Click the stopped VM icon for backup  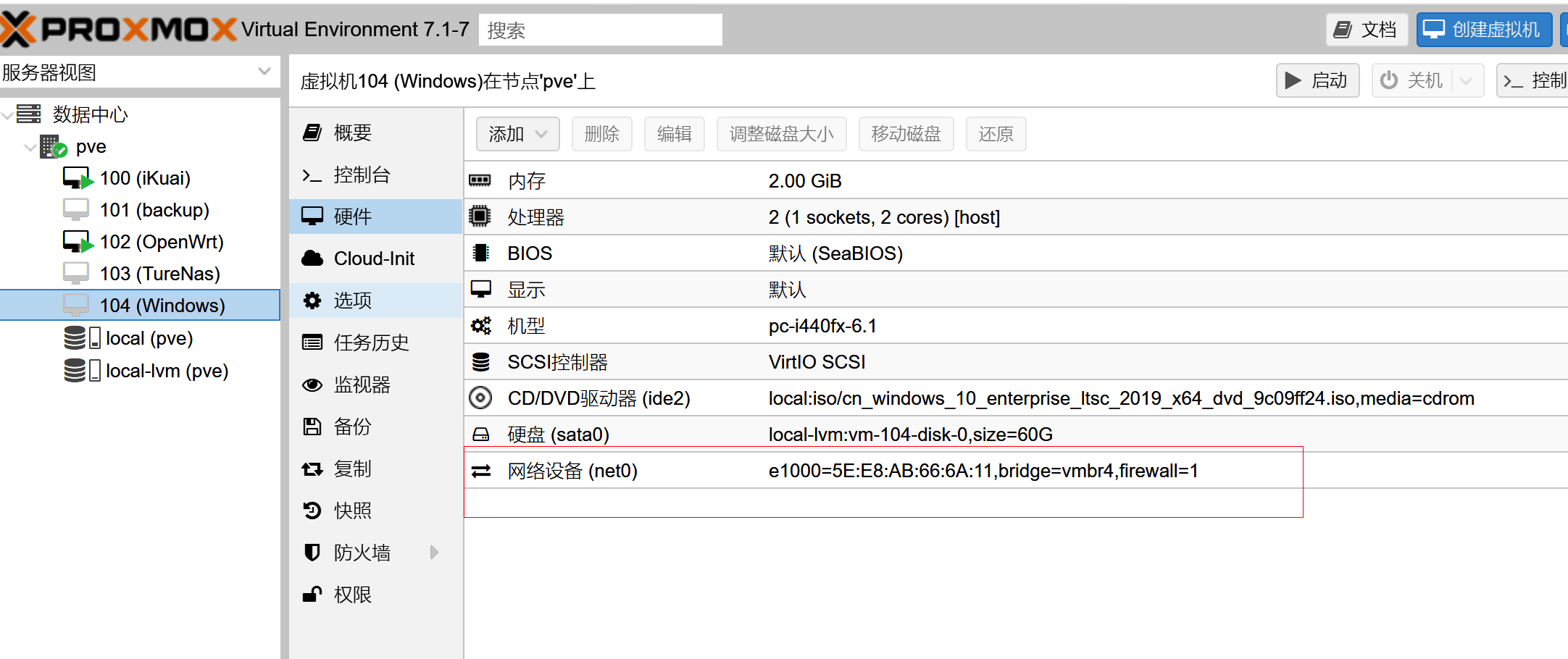pyautogui.click(x=76, y=210)
